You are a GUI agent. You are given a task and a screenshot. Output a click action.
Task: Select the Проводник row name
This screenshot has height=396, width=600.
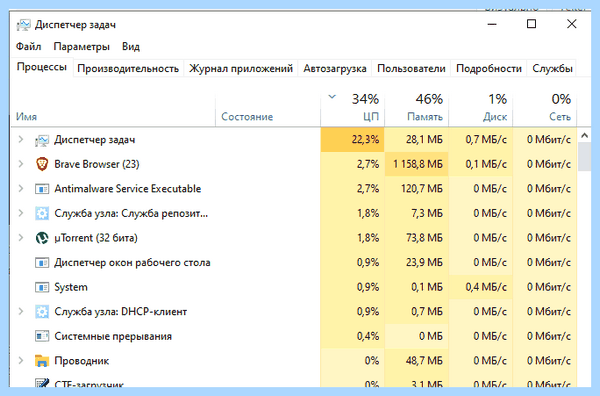(x=82, y=361)
